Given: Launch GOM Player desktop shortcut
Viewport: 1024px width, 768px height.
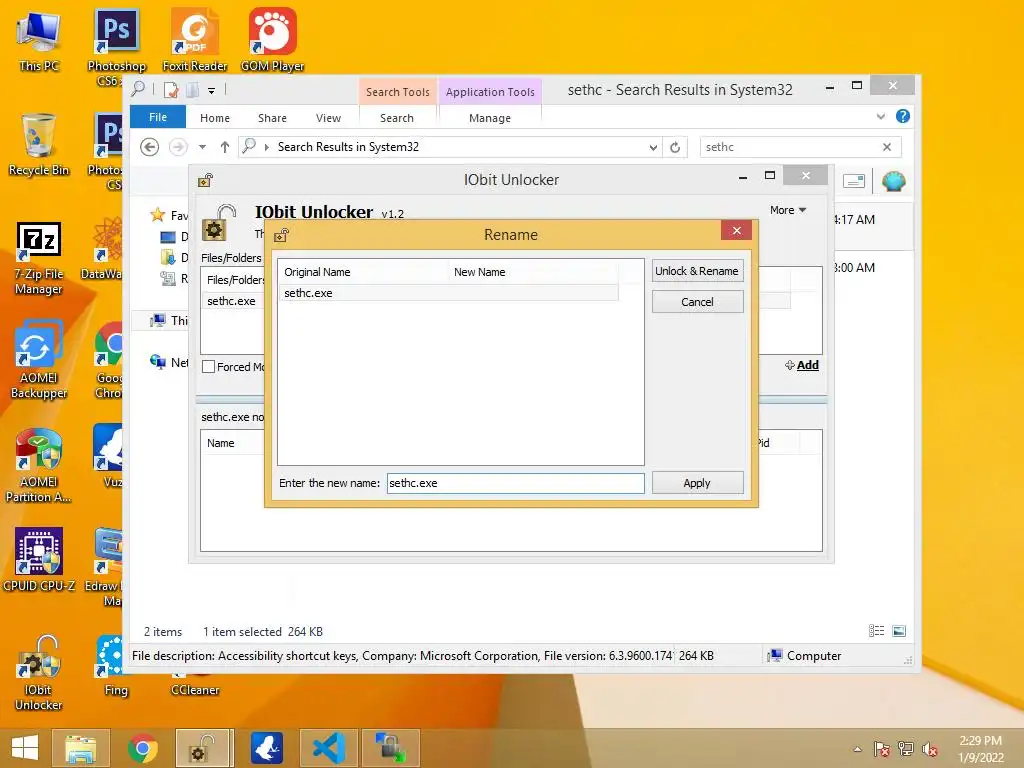Looking at the screenshot, I should [x=272, y=39].
